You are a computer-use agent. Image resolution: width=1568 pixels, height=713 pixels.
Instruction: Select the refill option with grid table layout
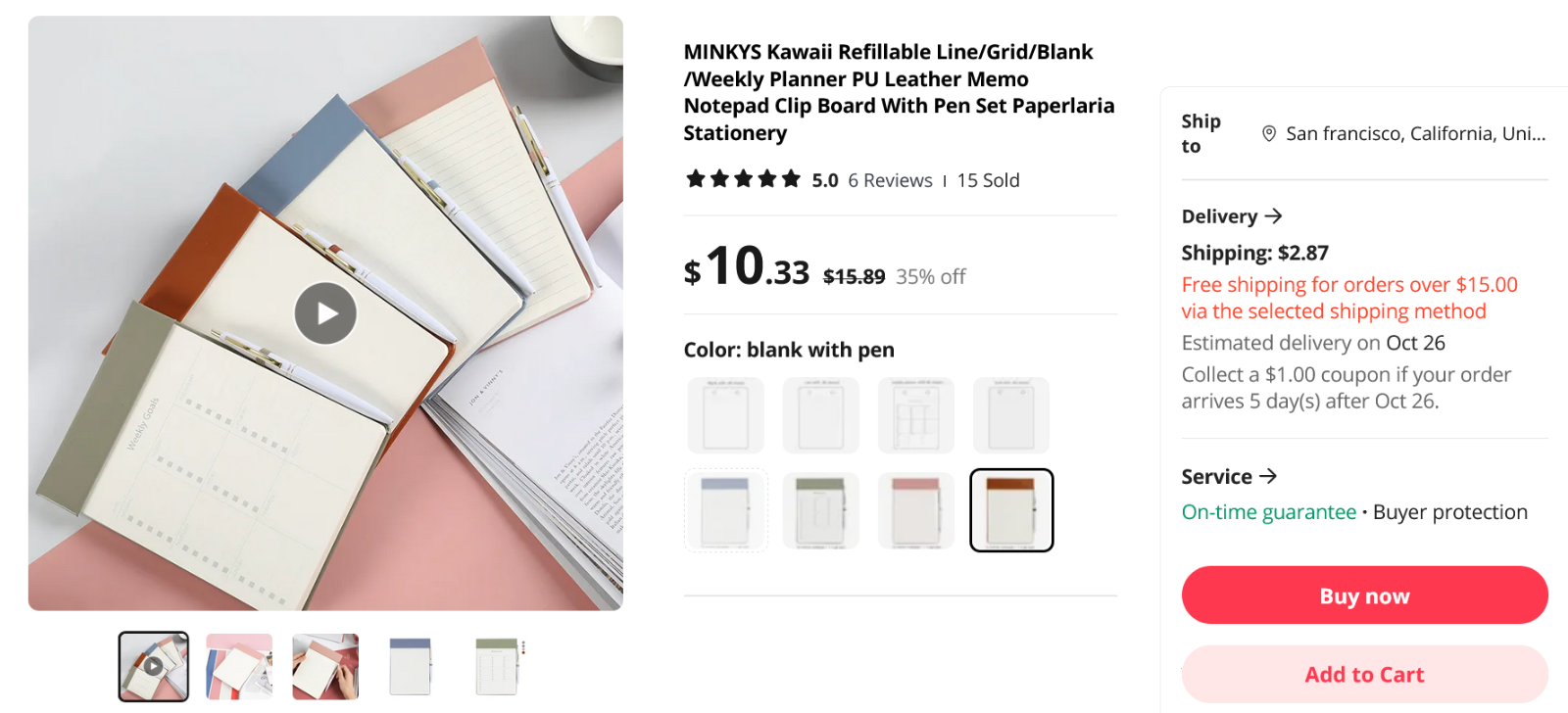915,415
